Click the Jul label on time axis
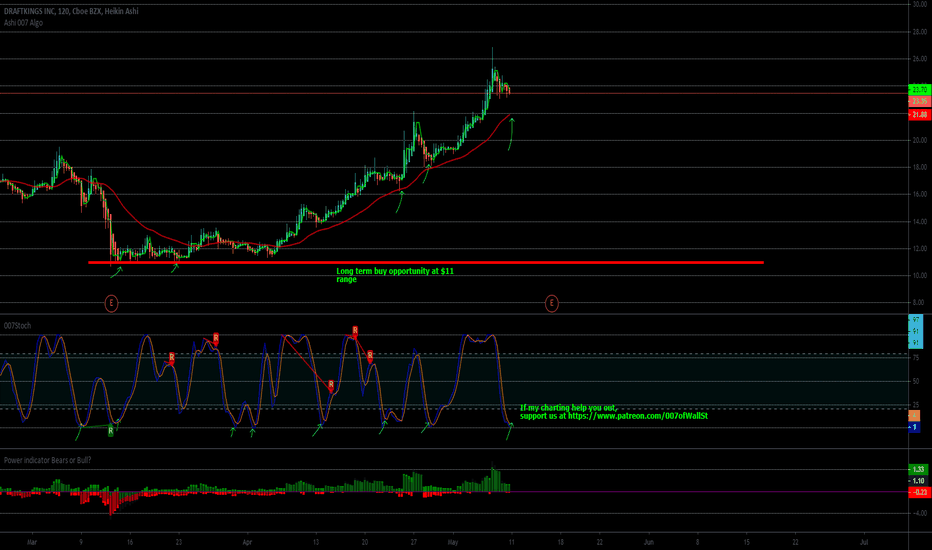Image resolution: width=932 pixels, height=550 pixels. point(864,542)
